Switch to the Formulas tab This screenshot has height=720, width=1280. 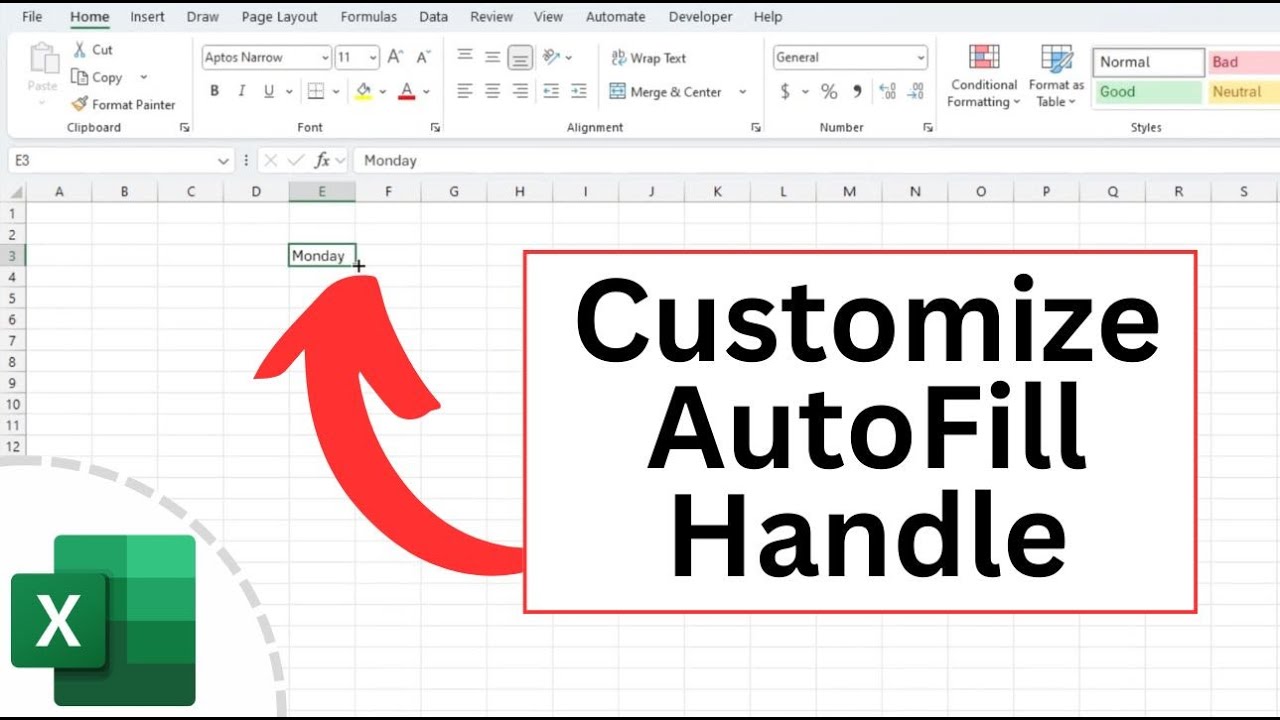coord(368,17)
